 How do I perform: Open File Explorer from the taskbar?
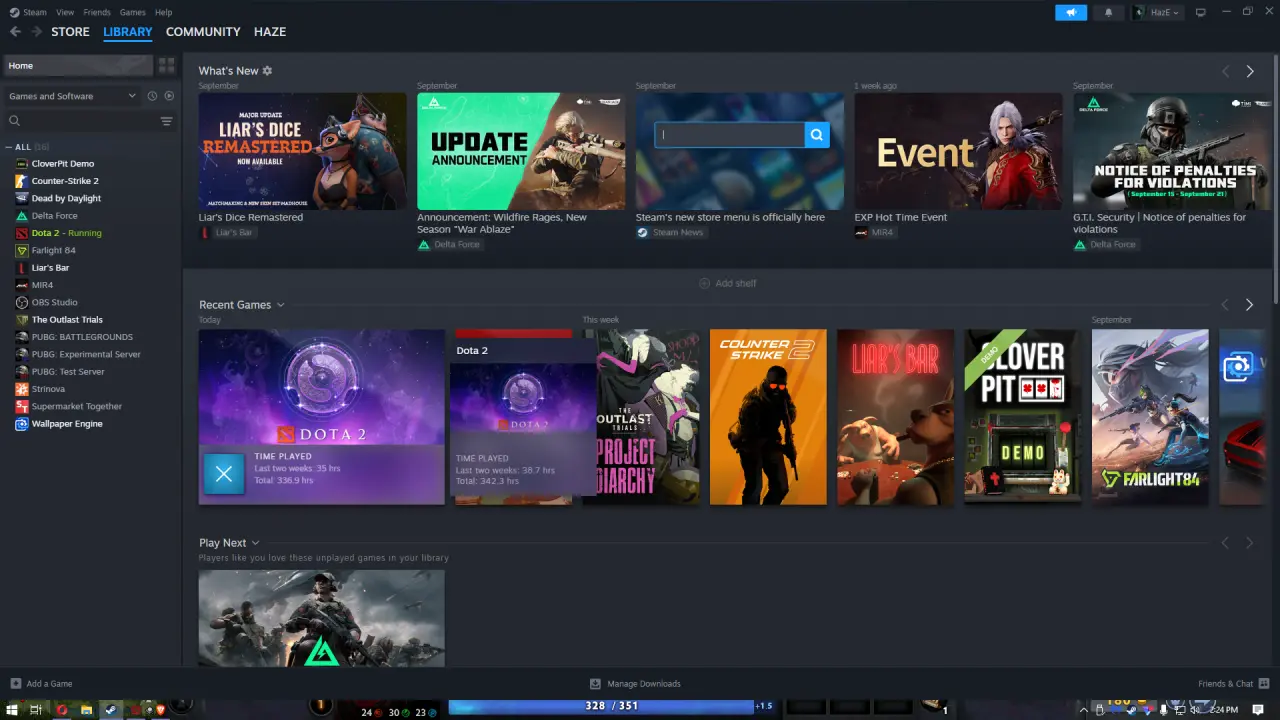[86, 710]
